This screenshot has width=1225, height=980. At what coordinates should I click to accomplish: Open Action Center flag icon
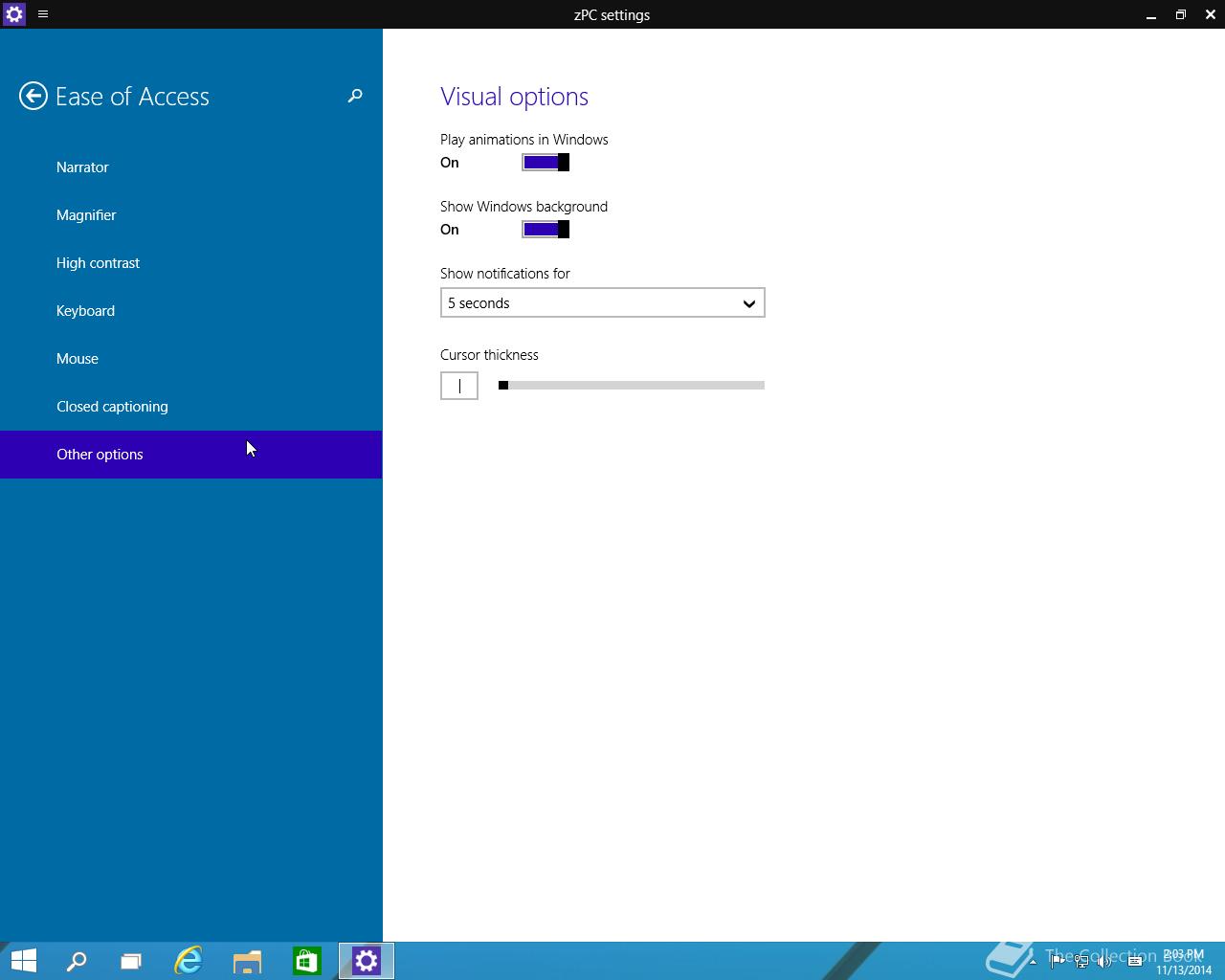[x=1058, y=961]
